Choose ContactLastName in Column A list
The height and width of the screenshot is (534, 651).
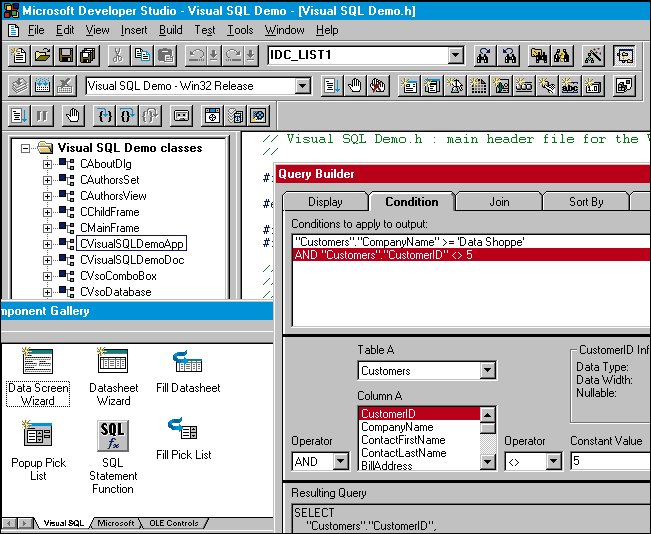click(419, 453)
